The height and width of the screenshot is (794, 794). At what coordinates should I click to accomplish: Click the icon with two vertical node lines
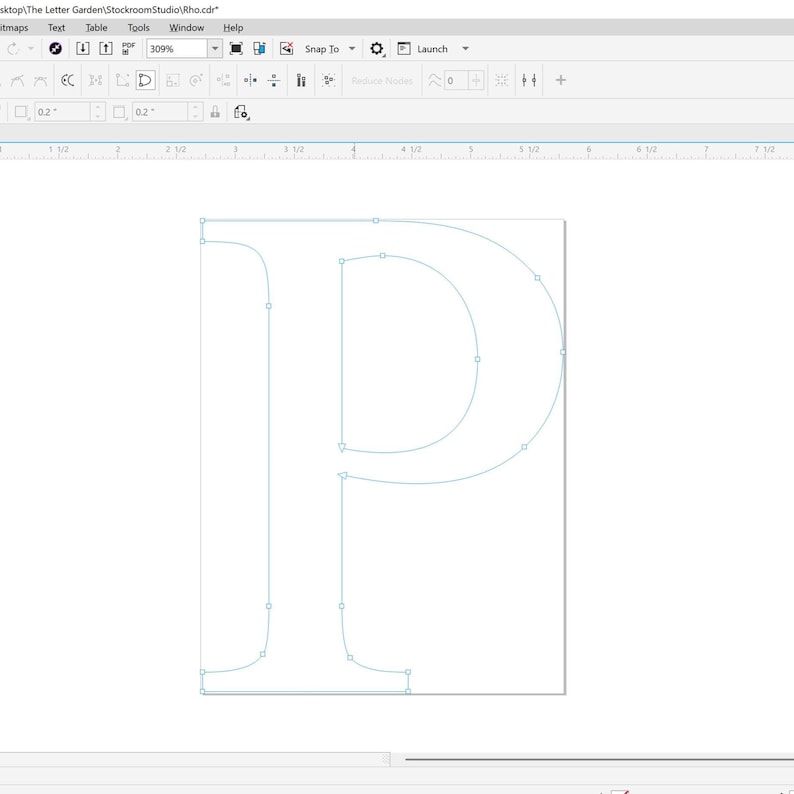click(529, 80)
